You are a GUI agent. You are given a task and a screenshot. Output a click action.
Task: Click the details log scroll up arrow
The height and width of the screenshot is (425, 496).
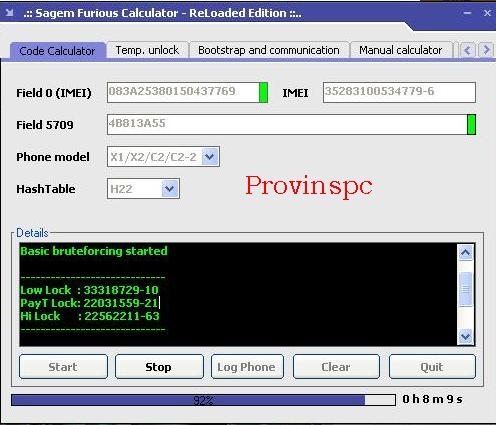pos(465,253)
